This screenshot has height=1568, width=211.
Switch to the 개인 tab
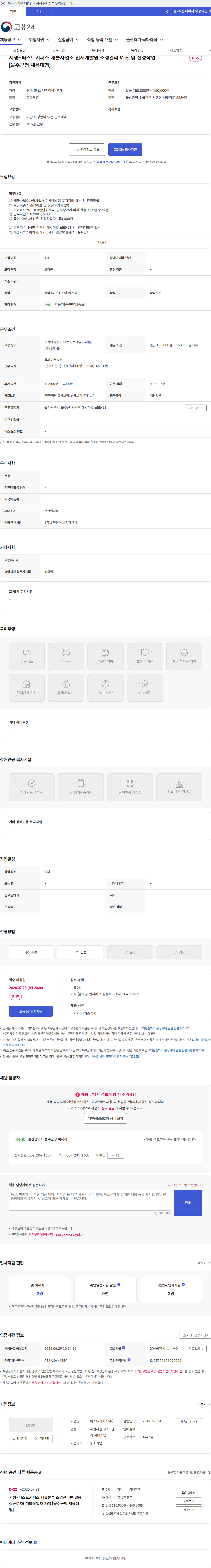click(x=13, y=12)
